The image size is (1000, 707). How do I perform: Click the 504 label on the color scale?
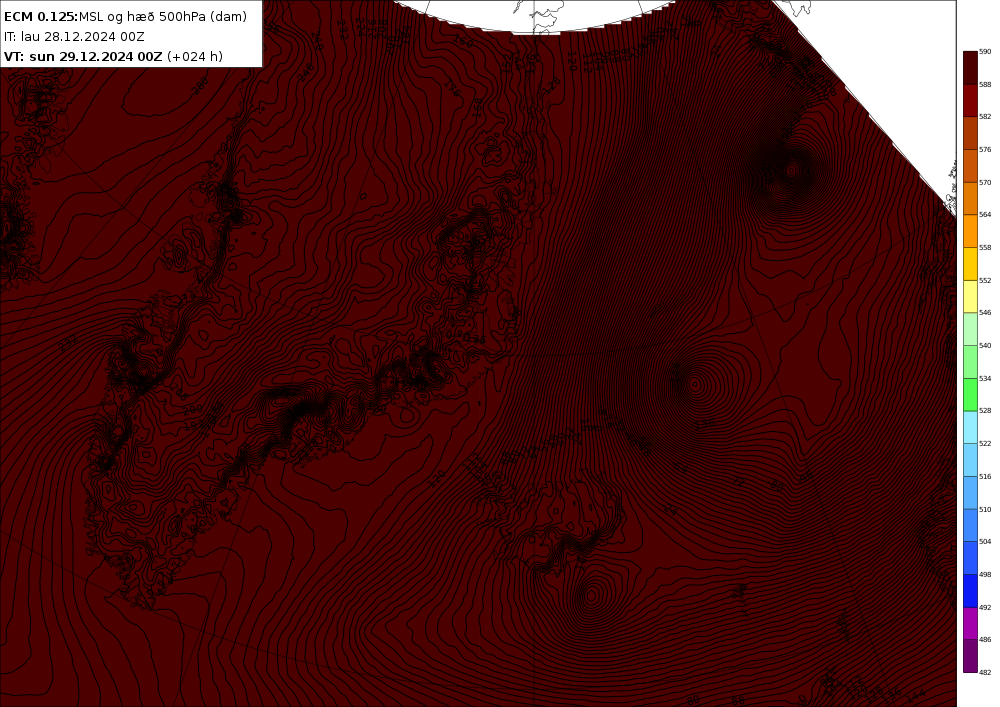tap(985, 542)
